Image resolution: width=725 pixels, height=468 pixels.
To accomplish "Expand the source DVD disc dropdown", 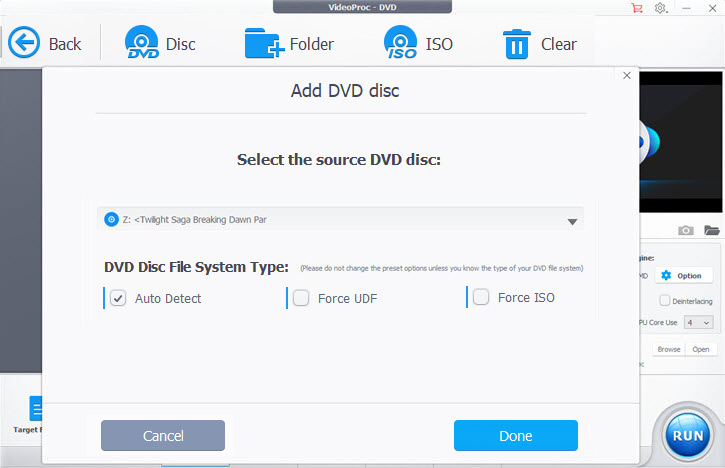I will point(573,221).
